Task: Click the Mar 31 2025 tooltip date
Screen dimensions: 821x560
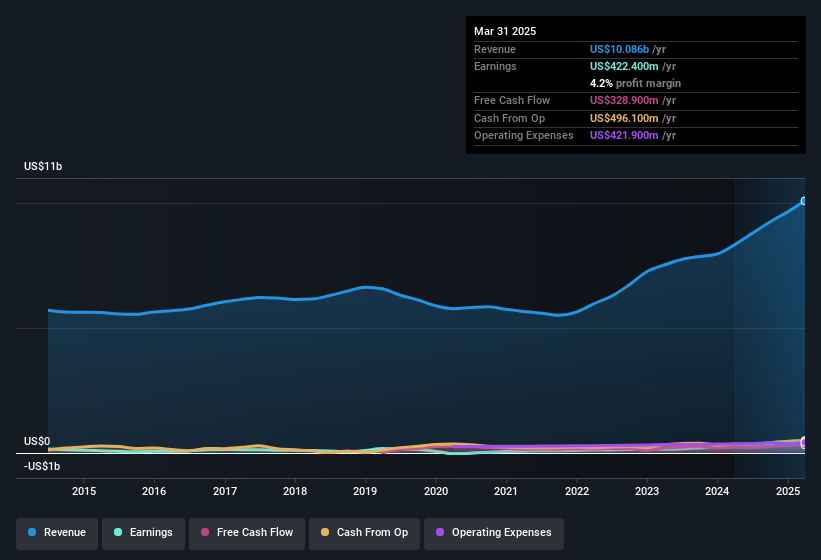Action: coord(505,31)
